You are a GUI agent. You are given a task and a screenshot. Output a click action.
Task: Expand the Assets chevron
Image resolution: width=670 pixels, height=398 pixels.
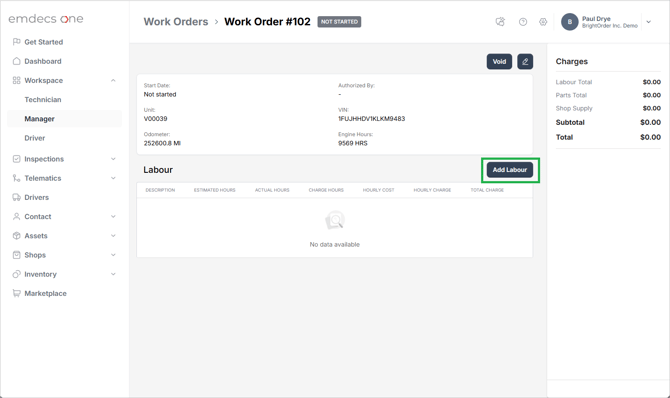point(113,236)
